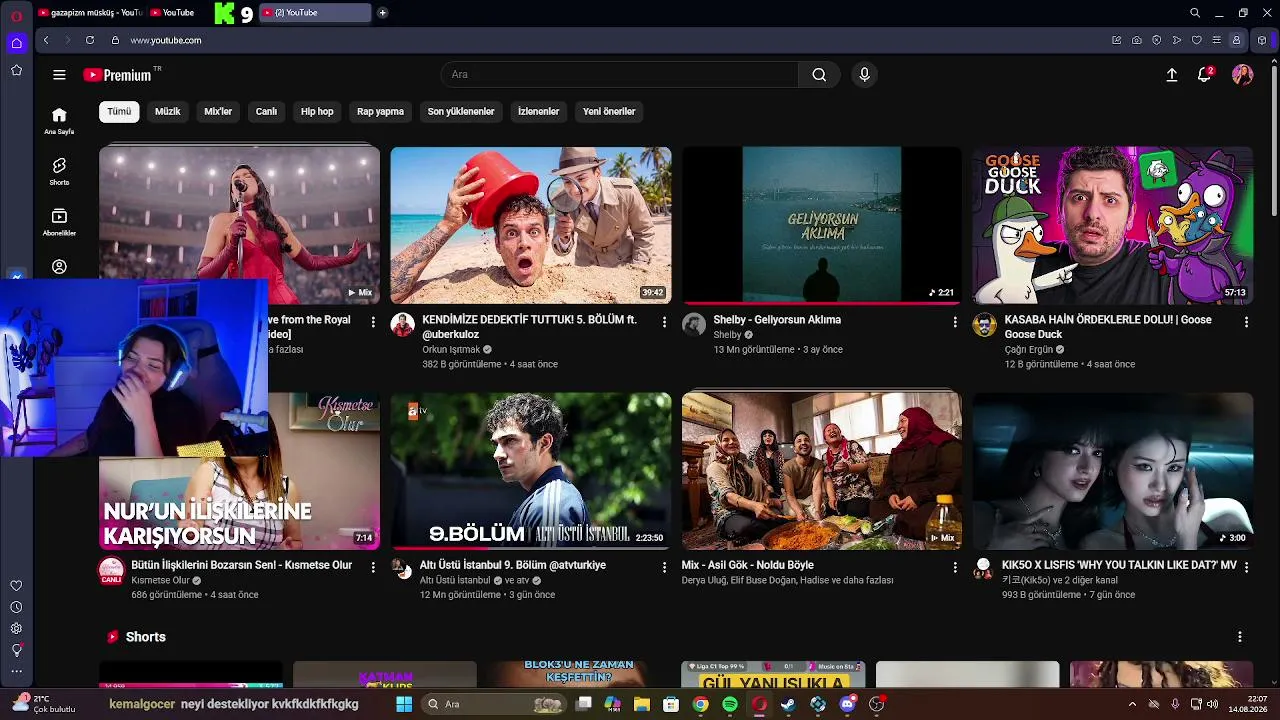
Task: Select the Mix'ler filter chip
Action: (x=218, y=112)
